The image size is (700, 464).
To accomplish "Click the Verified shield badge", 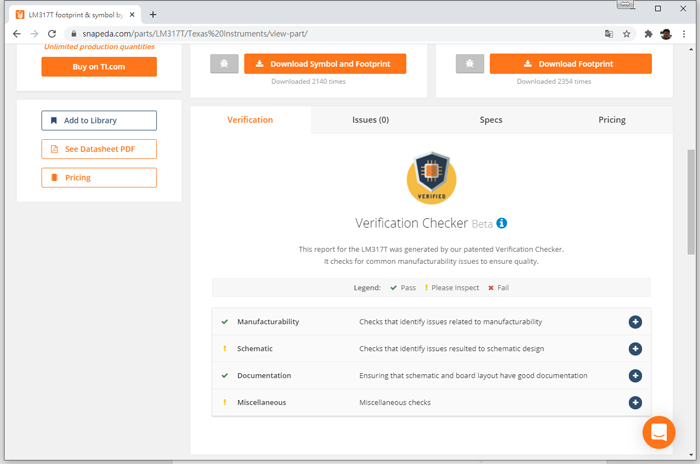I will click(x=431, y=177).
